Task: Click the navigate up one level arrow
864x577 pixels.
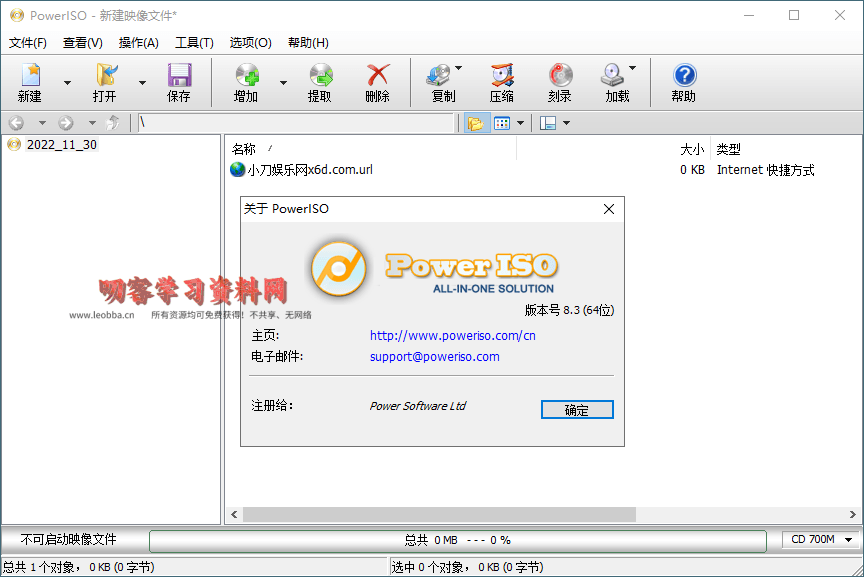Action: [x=113, y=123]
